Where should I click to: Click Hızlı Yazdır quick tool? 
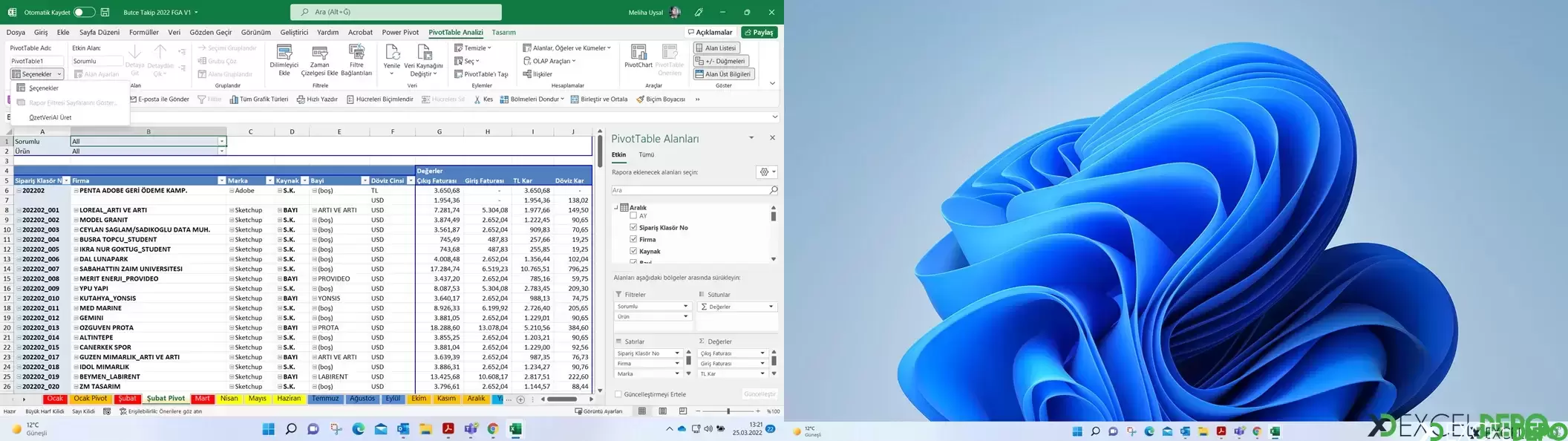317,99
